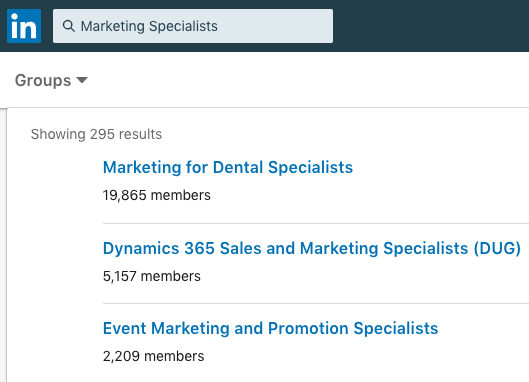529x382 pixels.
Task: Click the (DUG) portion of the group title
Action: [x=497, y=249]
